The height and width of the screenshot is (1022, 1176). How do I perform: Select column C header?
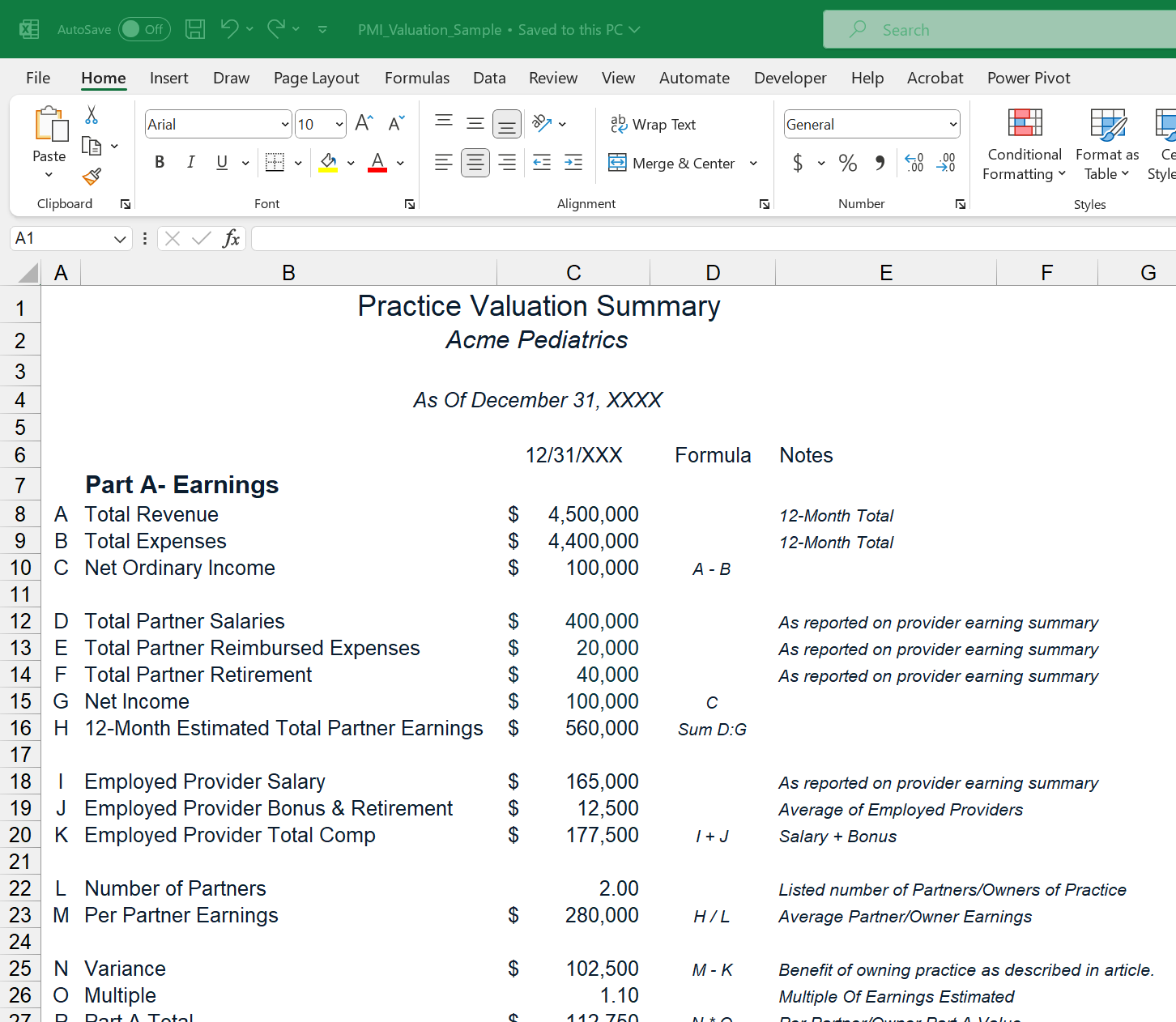click(x=573, y=273)
